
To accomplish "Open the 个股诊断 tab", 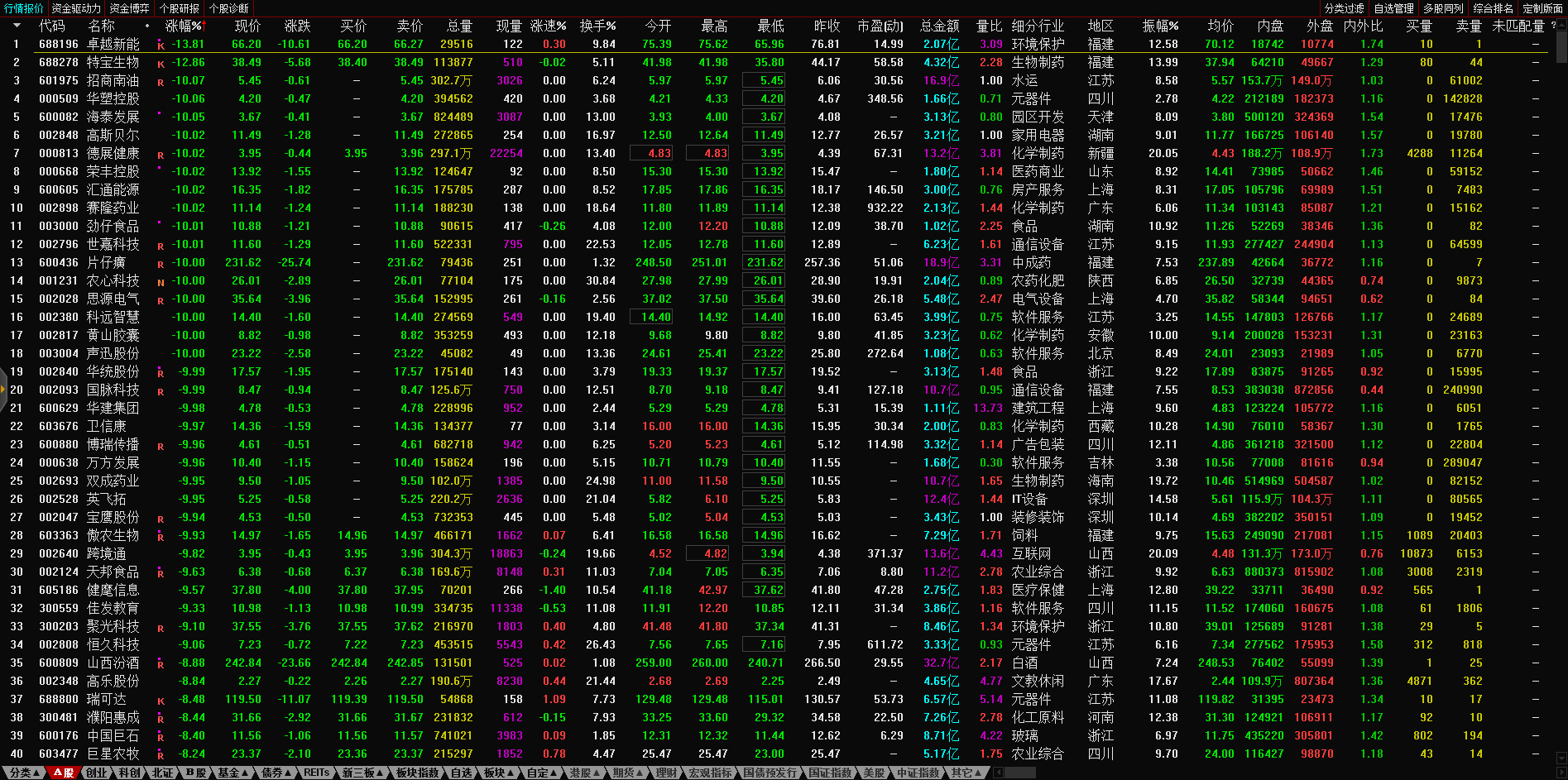I will 229,8.
